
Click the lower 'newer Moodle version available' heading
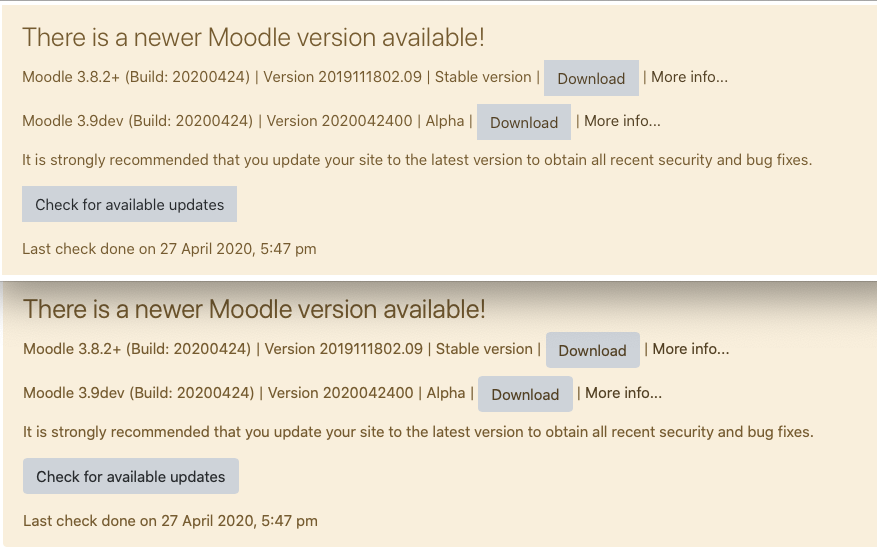coord(254,309)
